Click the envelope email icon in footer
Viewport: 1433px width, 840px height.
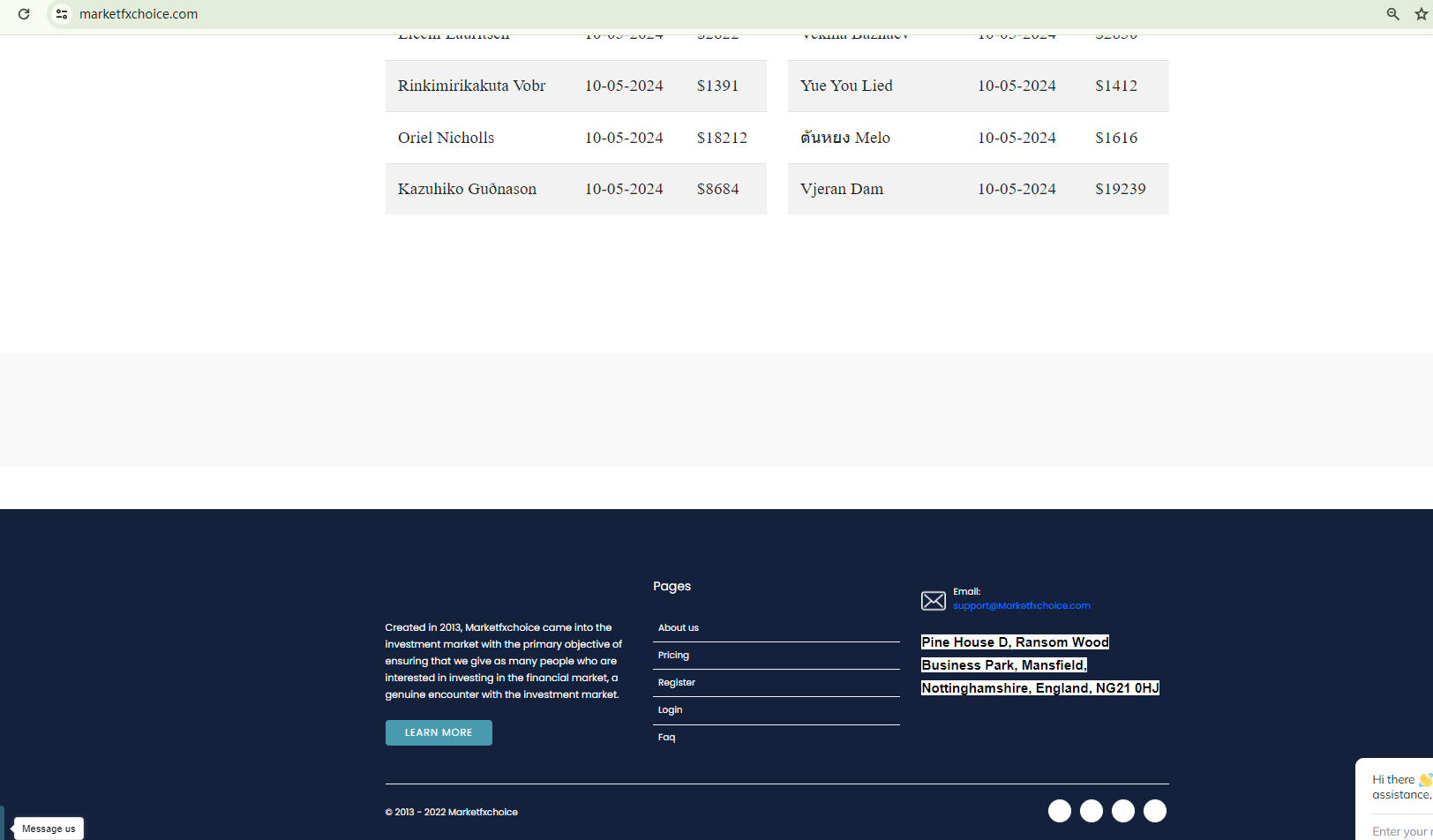click(933, 601)
